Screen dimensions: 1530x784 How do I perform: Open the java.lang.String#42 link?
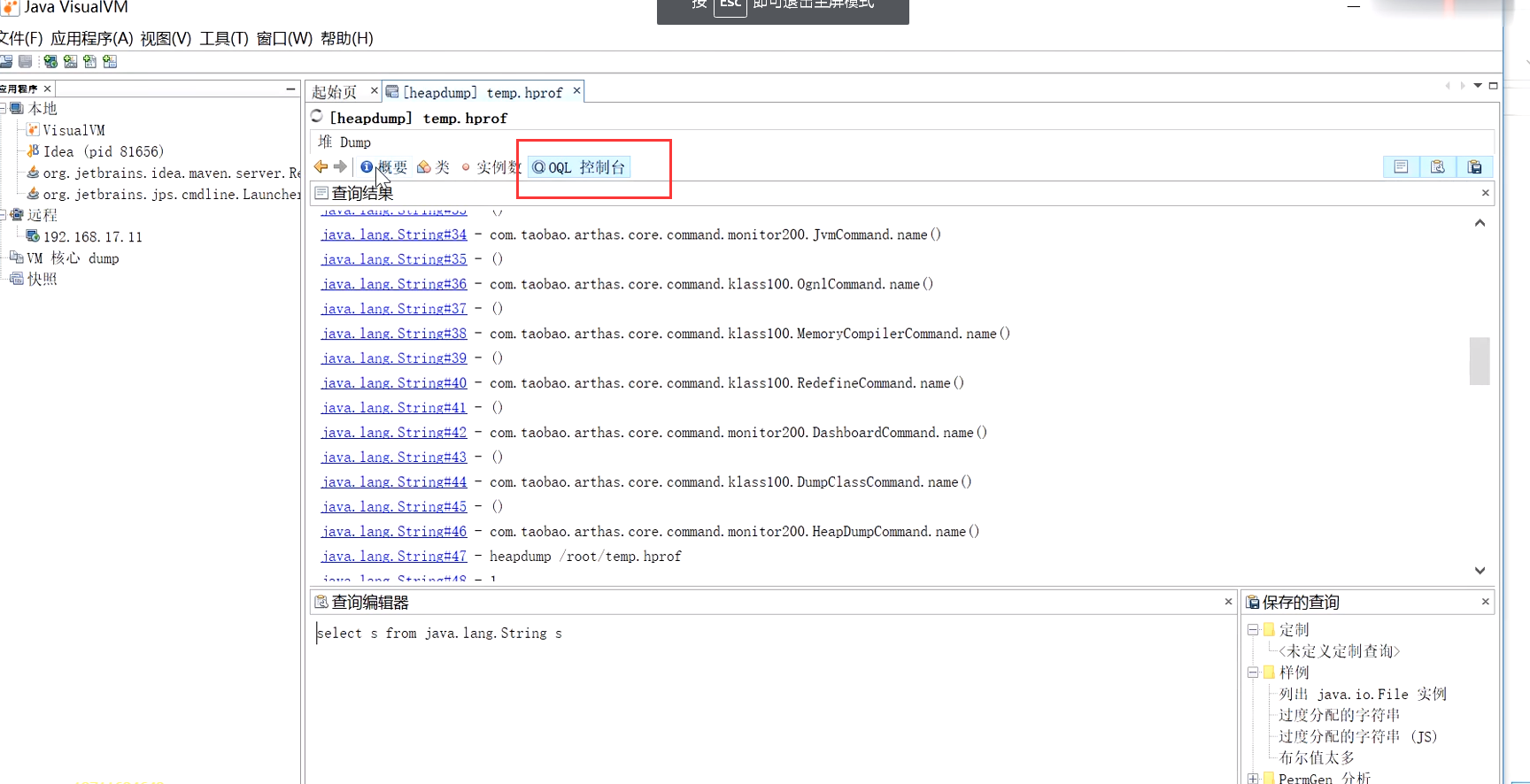pyautogui.click(x=394, y=433)
